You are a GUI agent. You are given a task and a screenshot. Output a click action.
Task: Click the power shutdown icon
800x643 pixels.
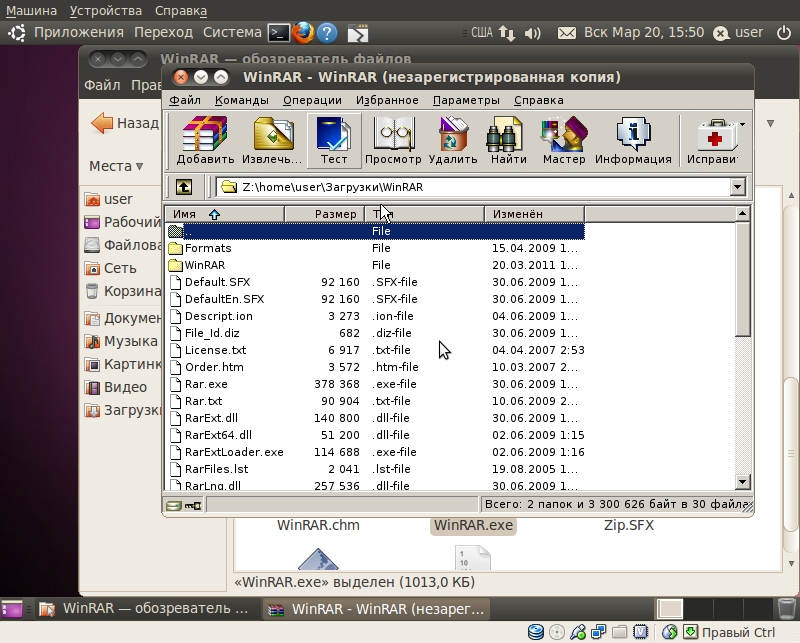tap(784, 33)
